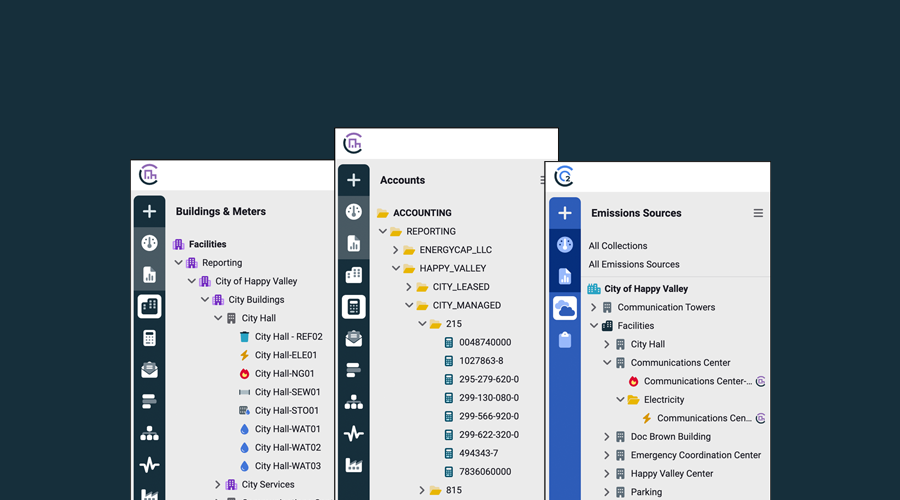The height and width of the screenshot is (500, 900).
Task: Open the clipboard icon in Emissions sidebar
Action: 564,340
